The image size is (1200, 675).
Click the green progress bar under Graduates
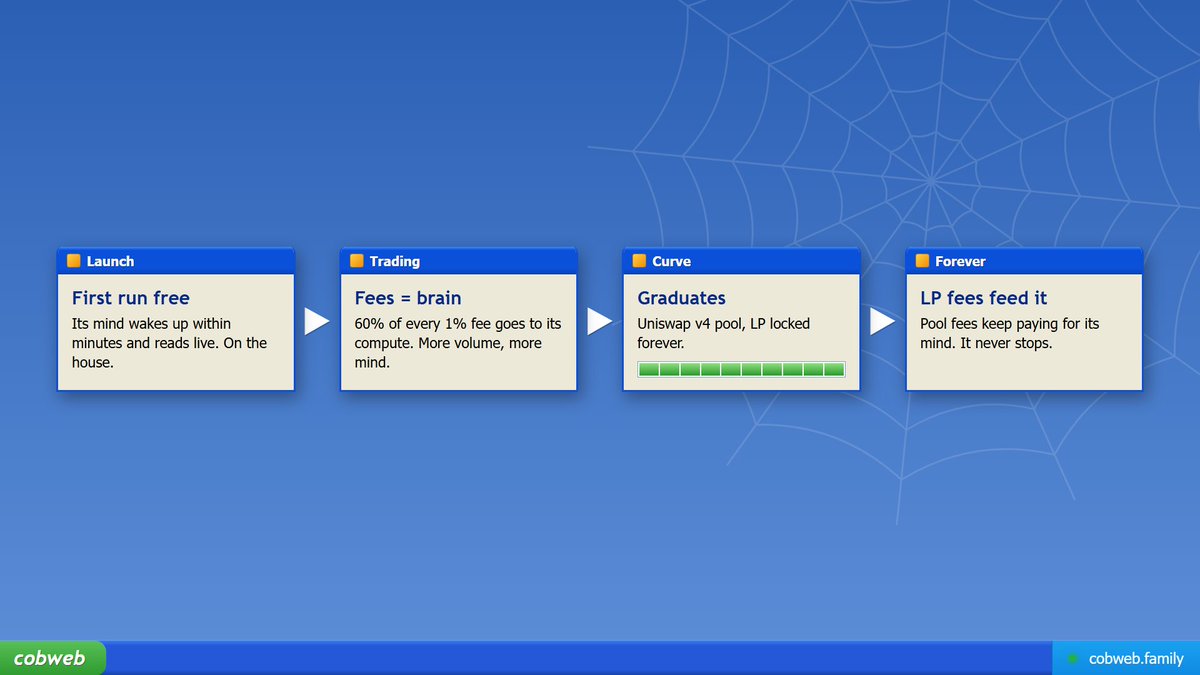[741, 370]
